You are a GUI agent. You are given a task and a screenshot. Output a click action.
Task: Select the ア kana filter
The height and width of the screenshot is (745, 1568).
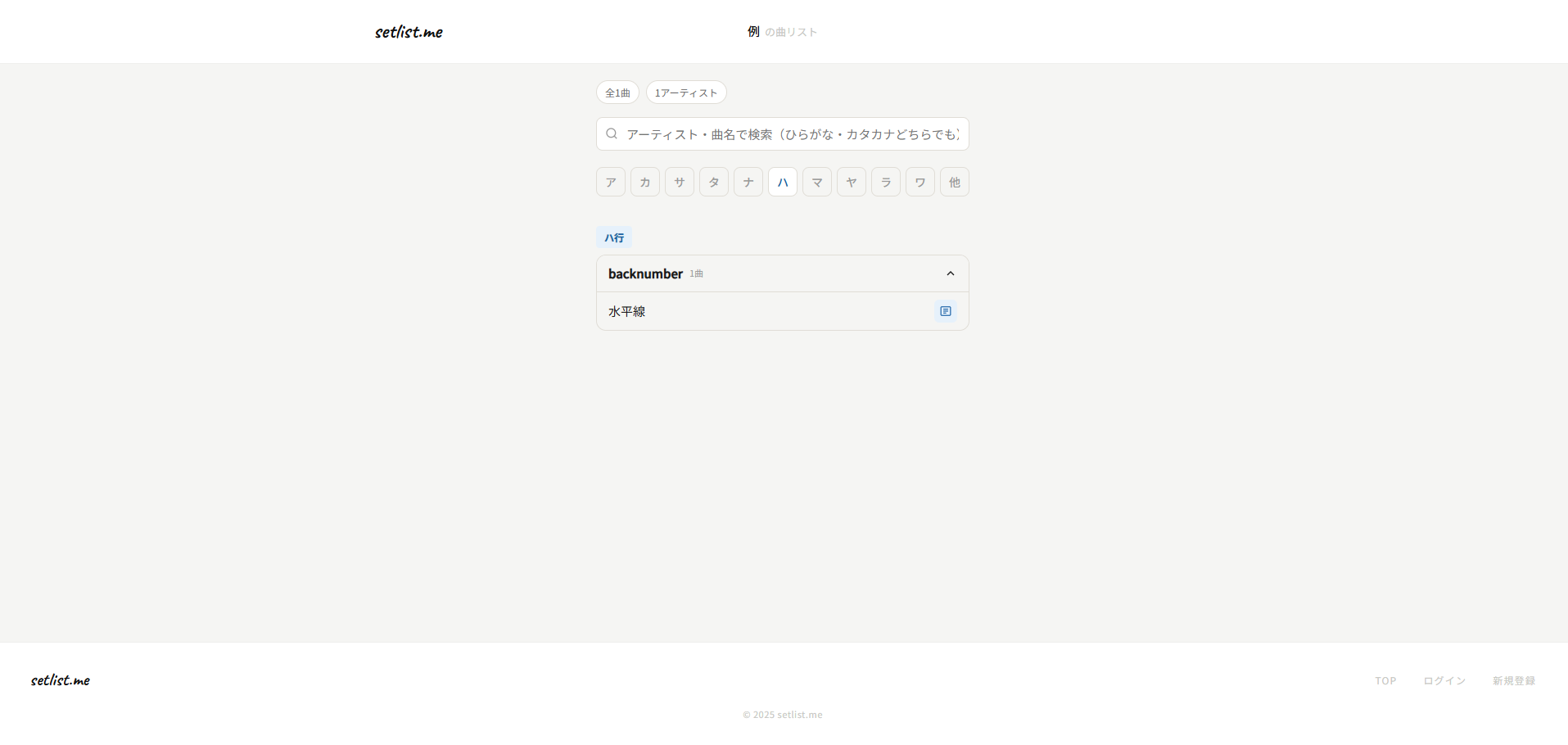(x=611, y=182)
